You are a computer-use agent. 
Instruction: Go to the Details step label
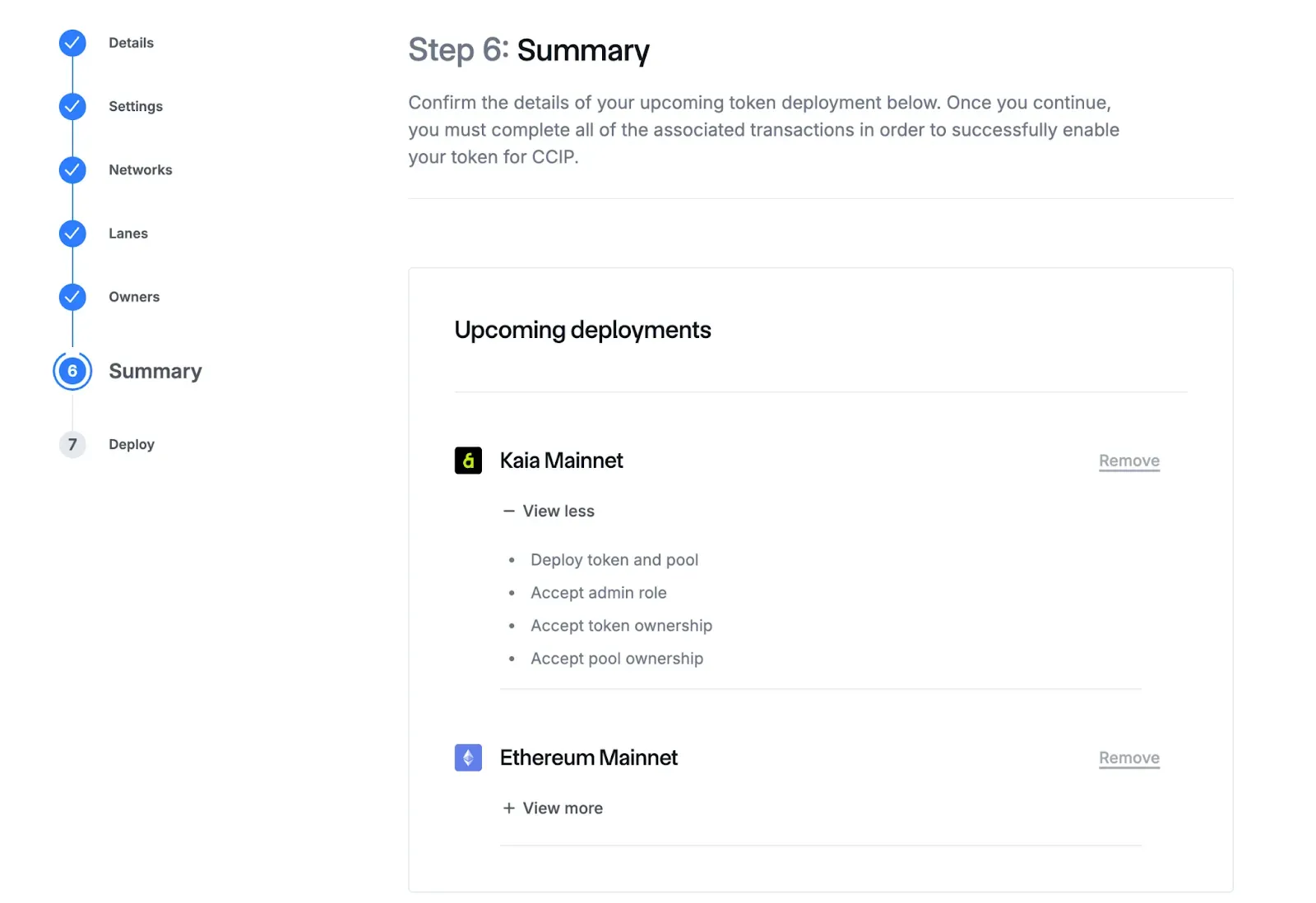[x=131, y=43]
